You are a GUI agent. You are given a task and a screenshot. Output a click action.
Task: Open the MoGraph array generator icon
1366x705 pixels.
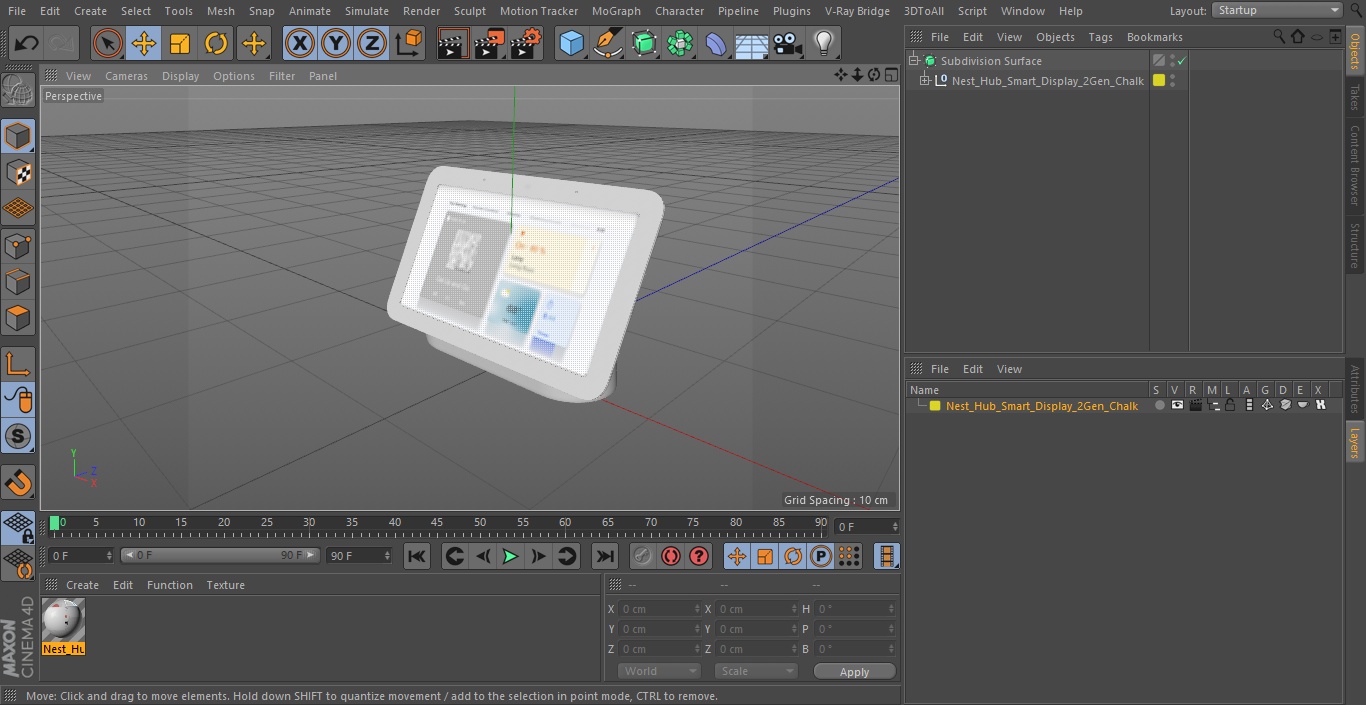680,44
